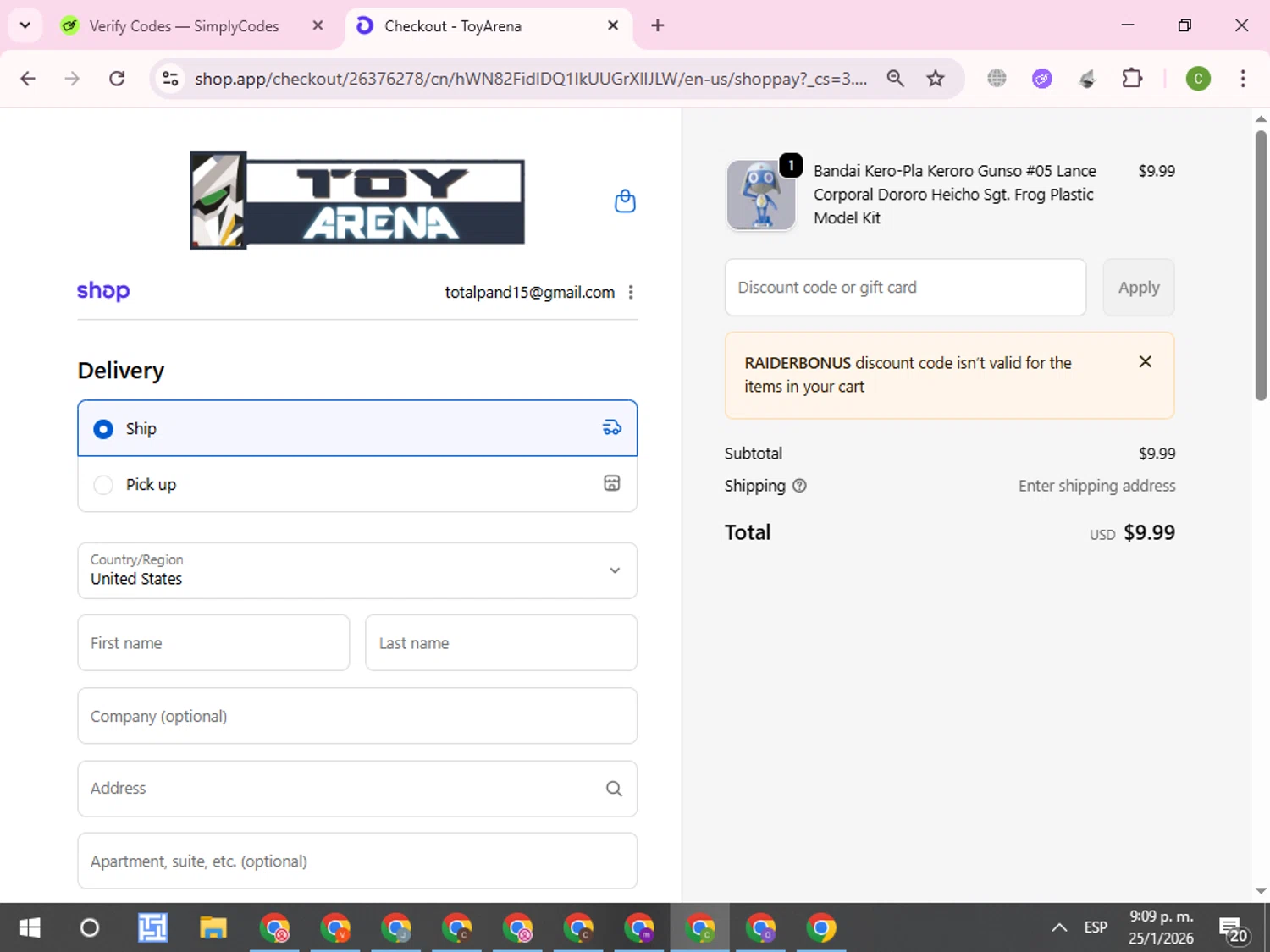The image size is (1270, 952).
Task: Click the shipping info question mark icon
Action: click(x=799, y=486)
